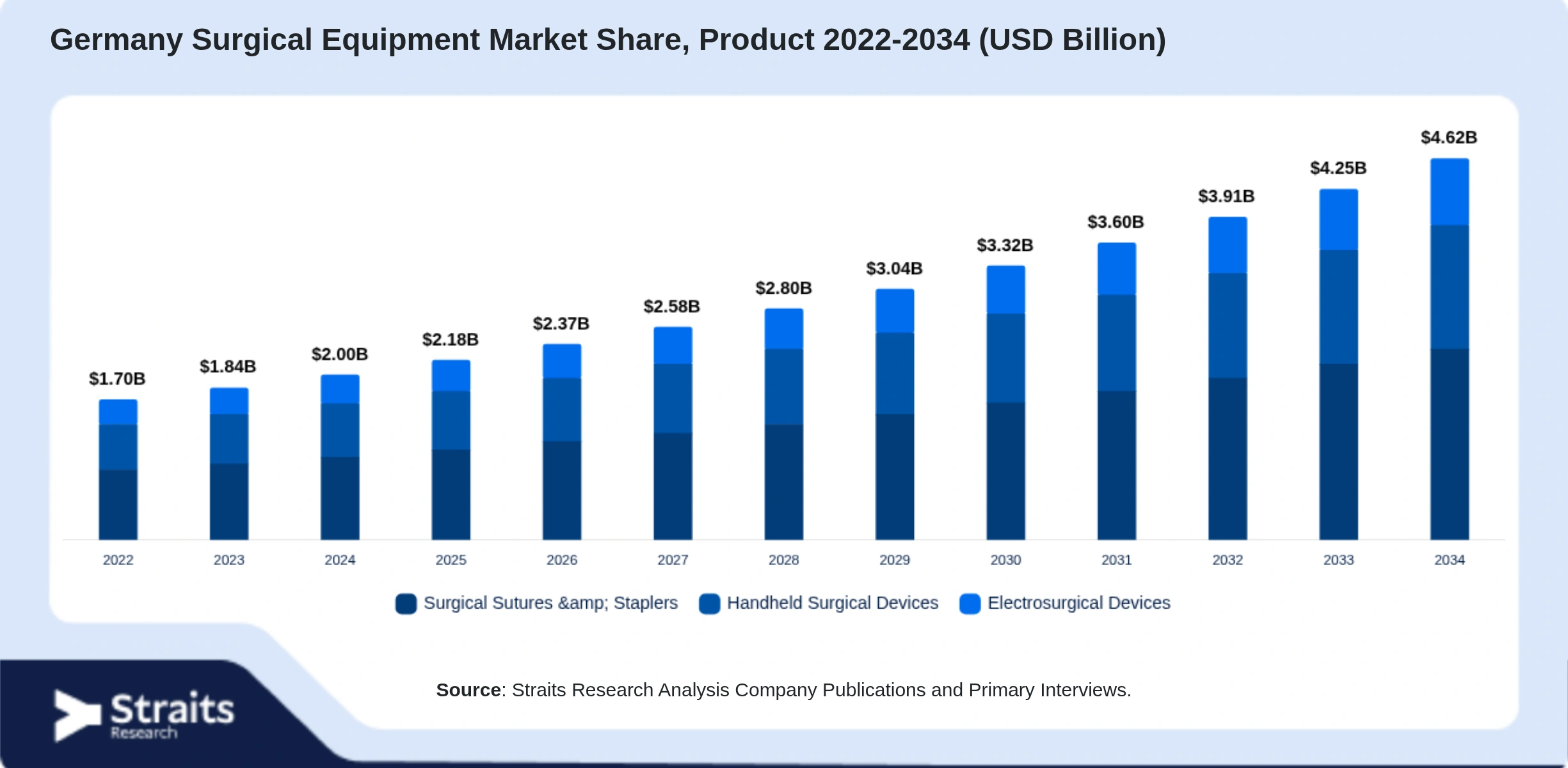Toggle the Surgical Sutures & Staplers legend label
1568x768 pixels.
pos(550,603)
